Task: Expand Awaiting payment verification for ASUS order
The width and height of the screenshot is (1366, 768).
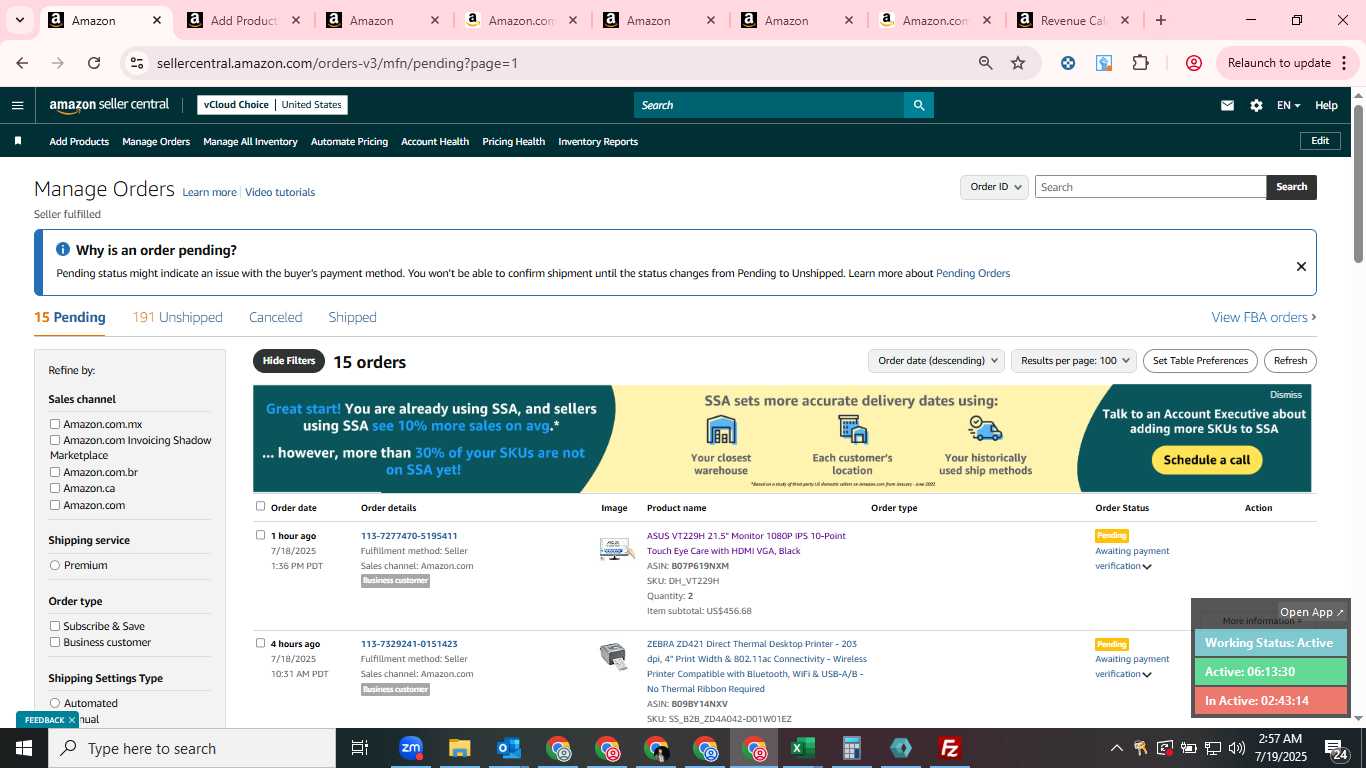Action: 1147,567
